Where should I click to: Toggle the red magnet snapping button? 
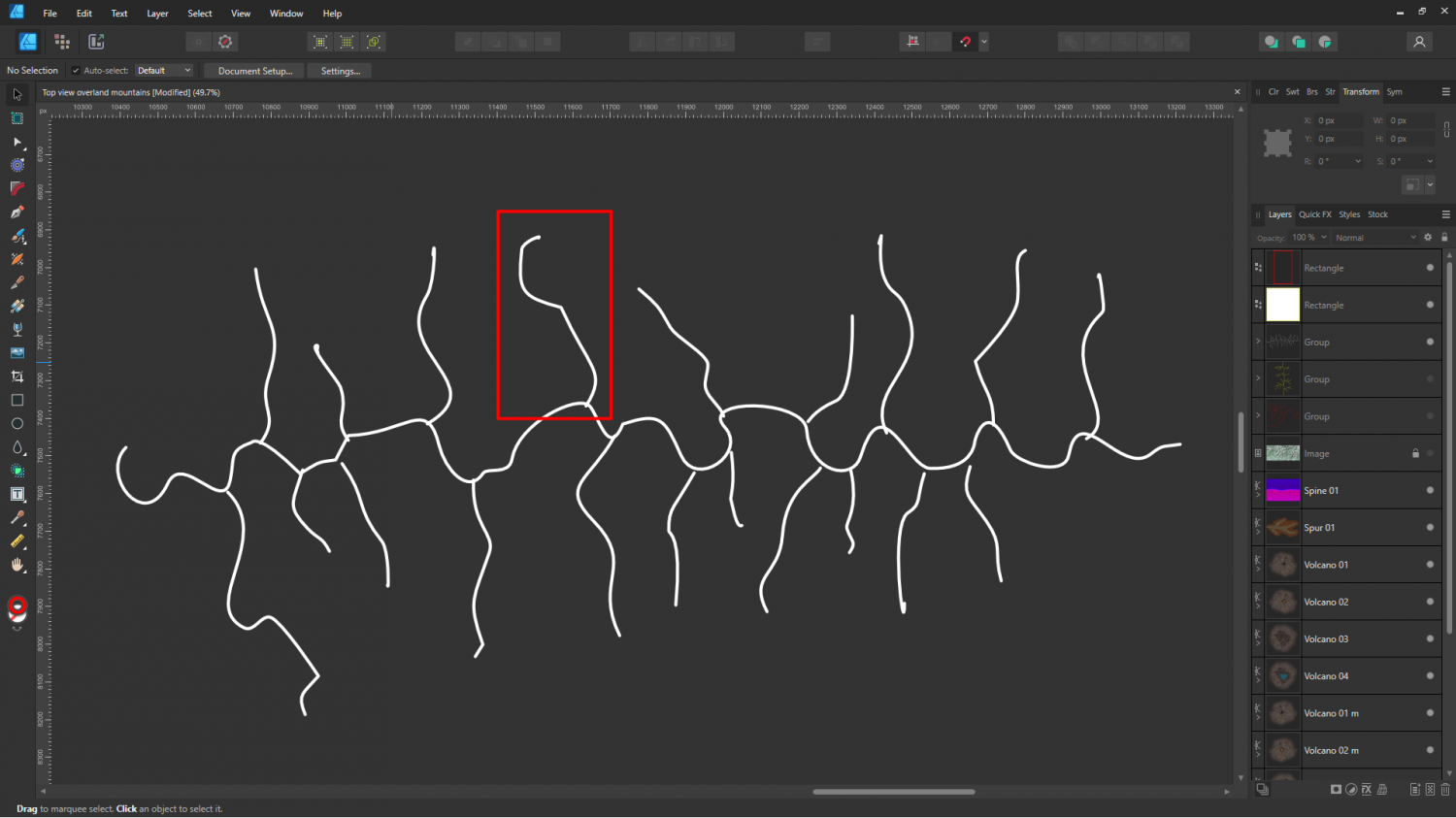tap(965, 42)
